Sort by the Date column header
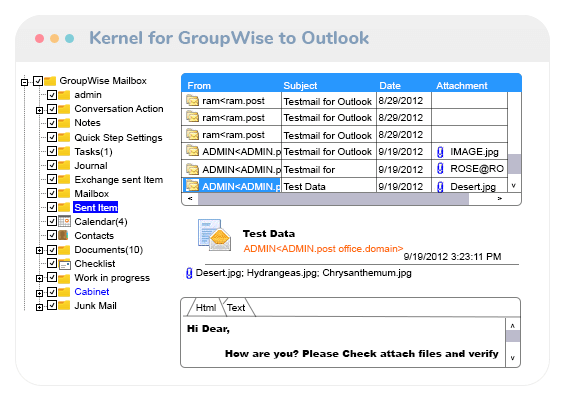Image resolution: width=565 pixels, height=401 pixels. pos(390,86)
